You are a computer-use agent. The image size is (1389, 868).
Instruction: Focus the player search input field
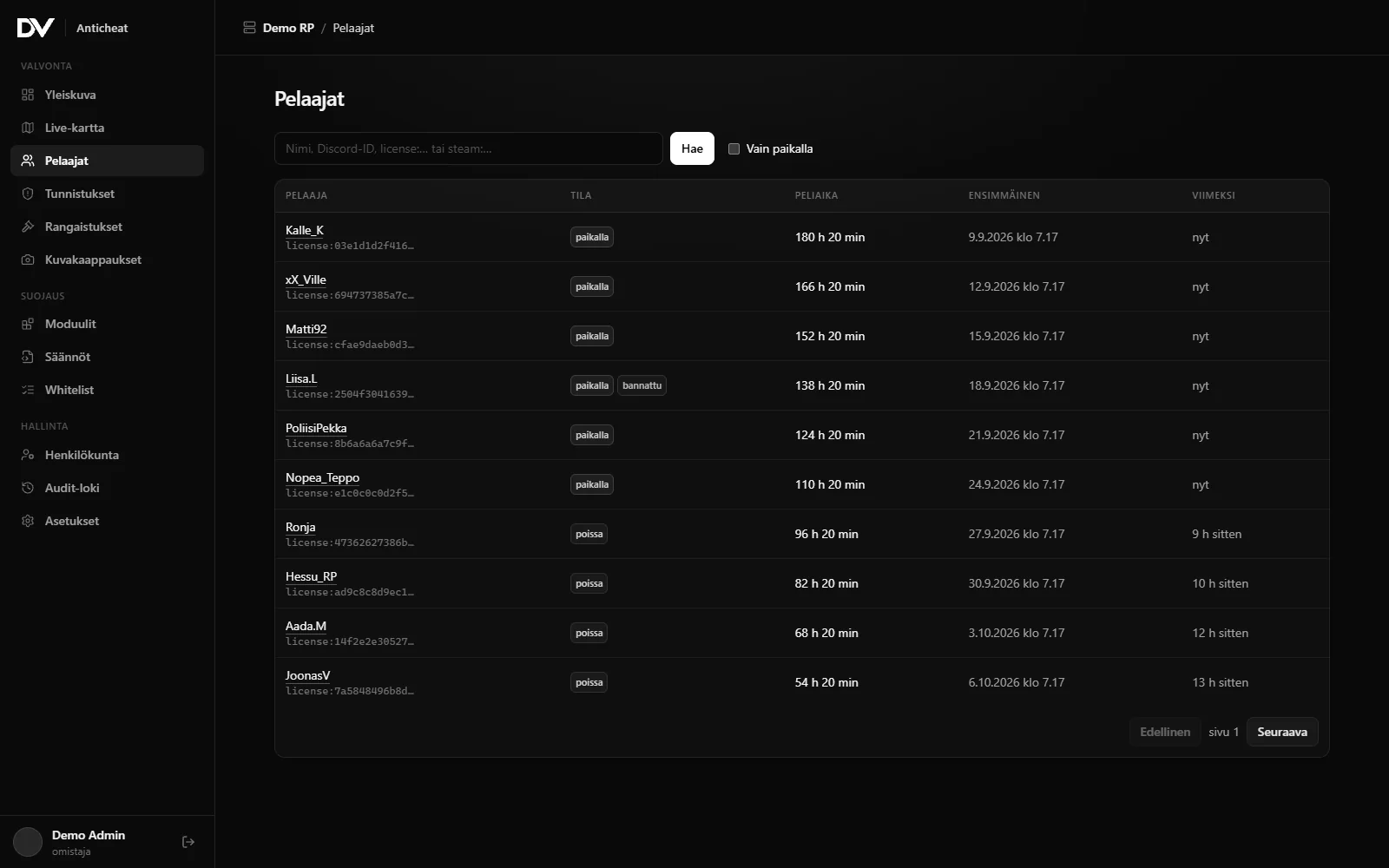[x=468, y=148]
